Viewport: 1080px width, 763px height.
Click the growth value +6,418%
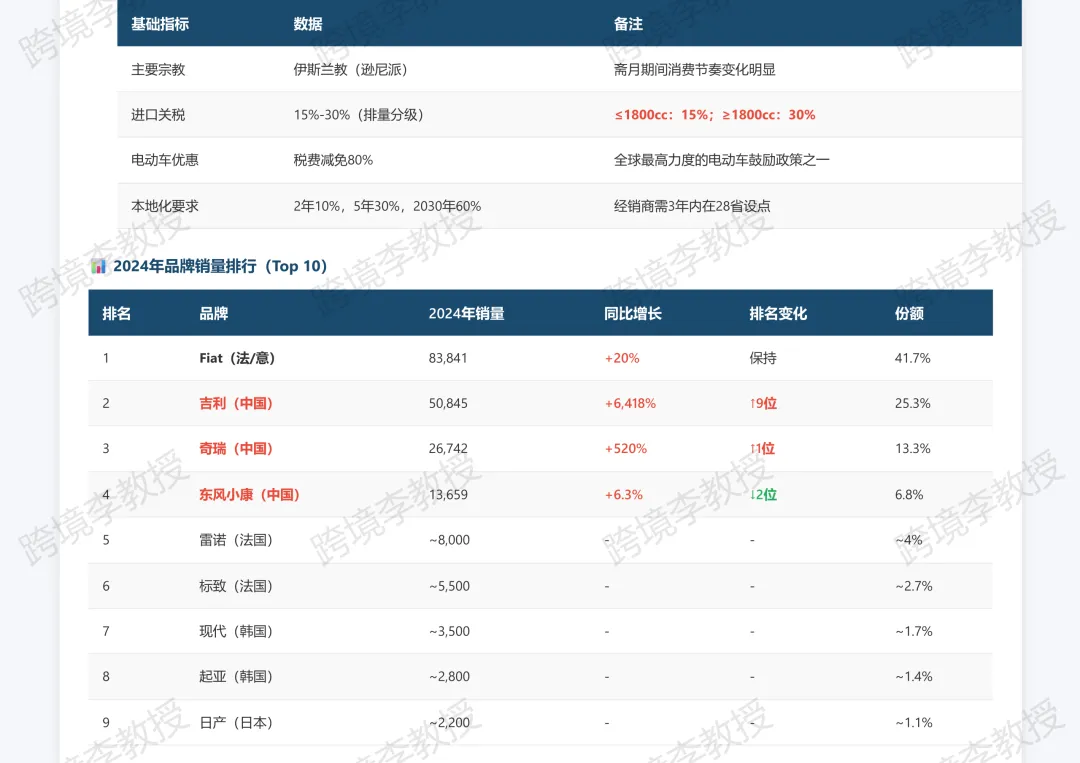click(630, 404)
